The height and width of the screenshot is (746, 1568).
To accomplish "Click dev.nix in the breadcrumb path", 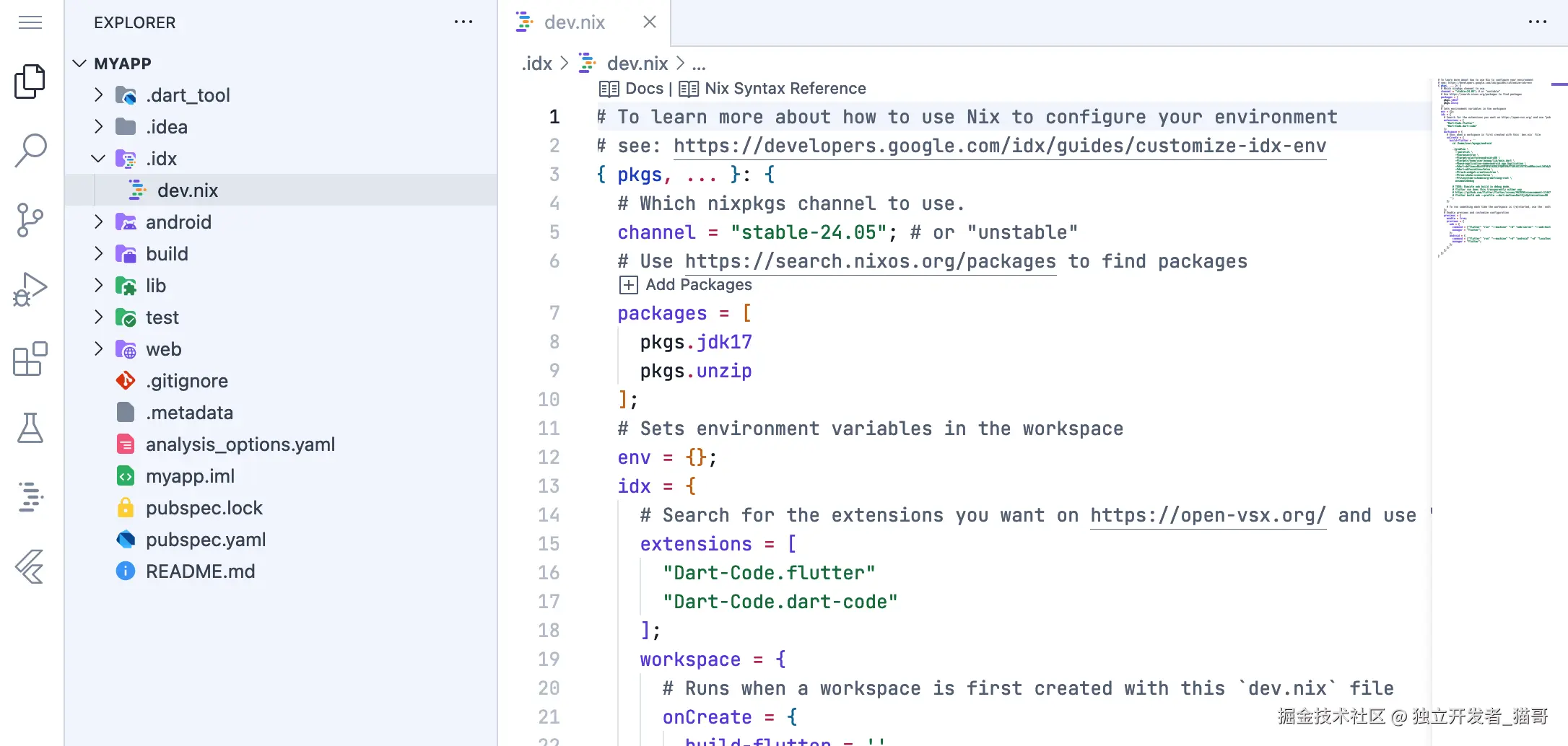I will [x=637, y=63].
